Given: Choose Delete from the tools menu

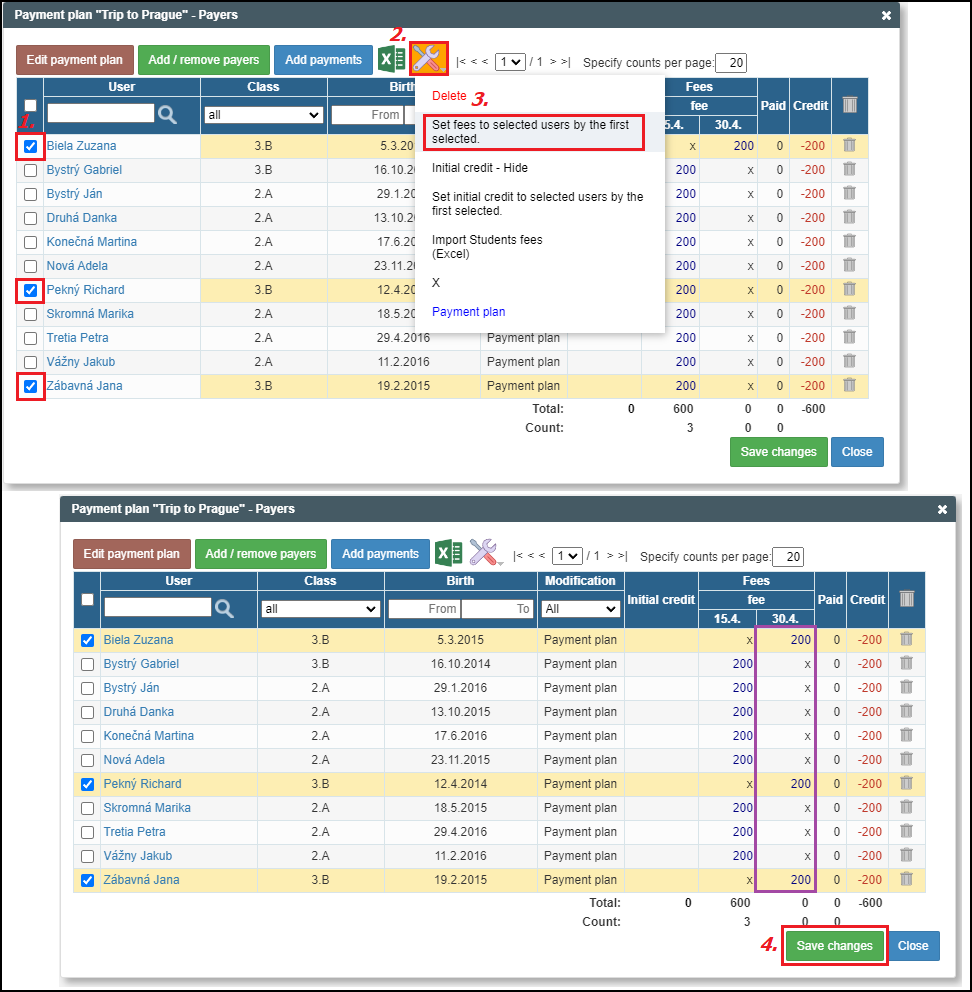Looking at the screenshot, I should (449, 96).
